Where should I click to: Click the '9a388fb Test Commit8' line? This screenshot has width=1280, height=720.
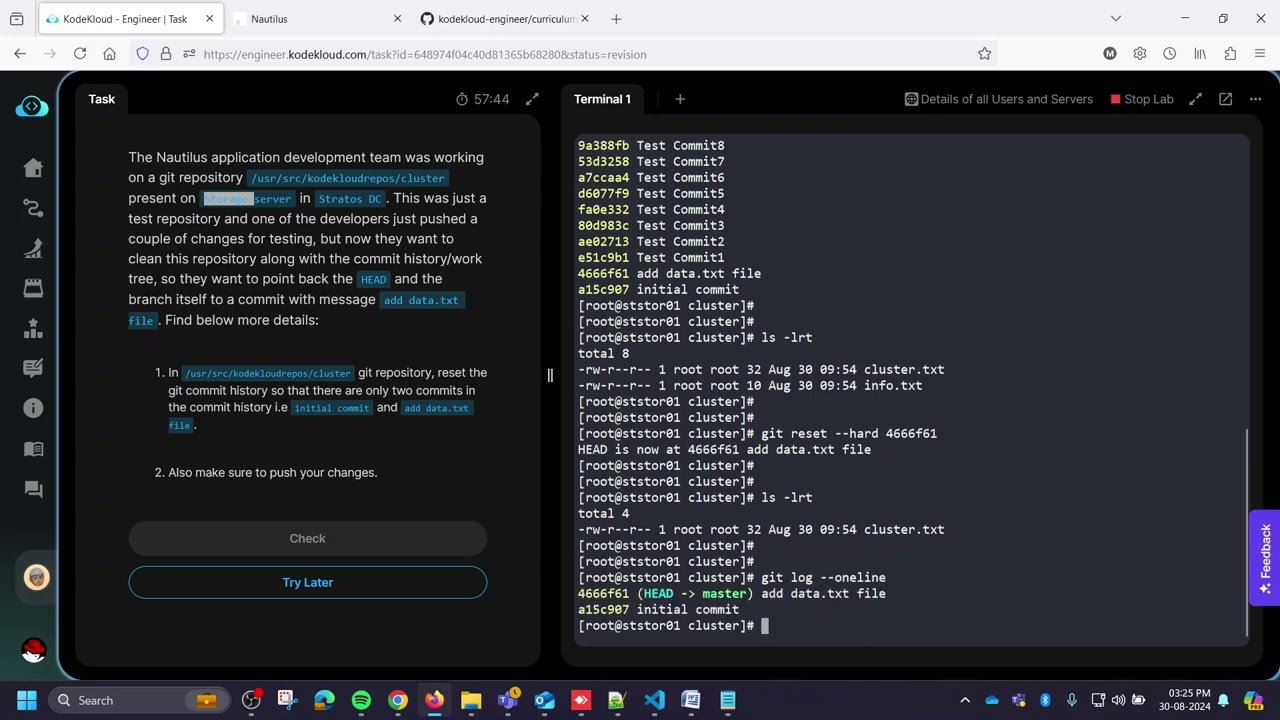point(651,146)
